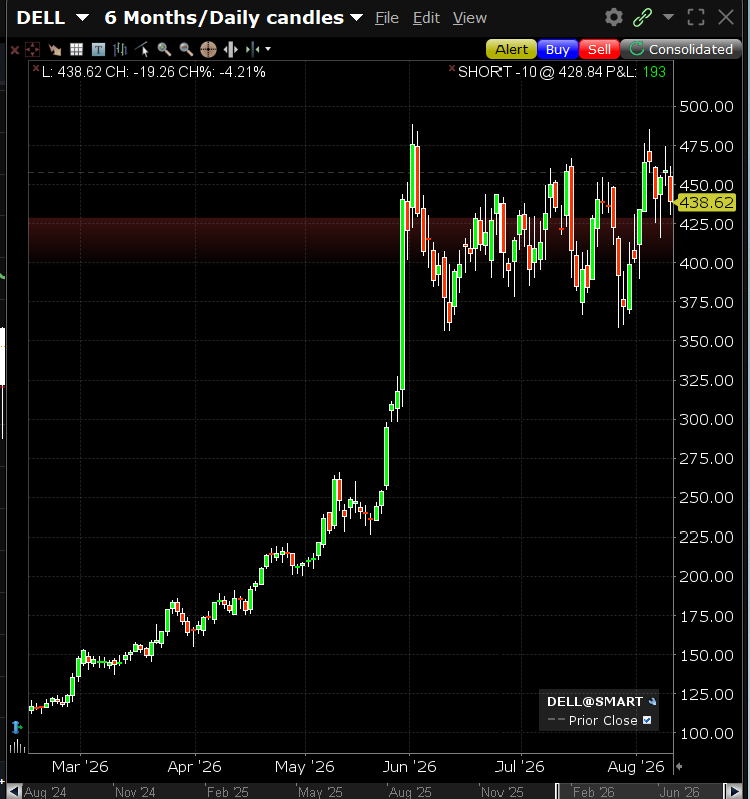This screenshot has height=799, width=750.
Task: Click the timeline right scroll arrow
Action: click(735, 792)
